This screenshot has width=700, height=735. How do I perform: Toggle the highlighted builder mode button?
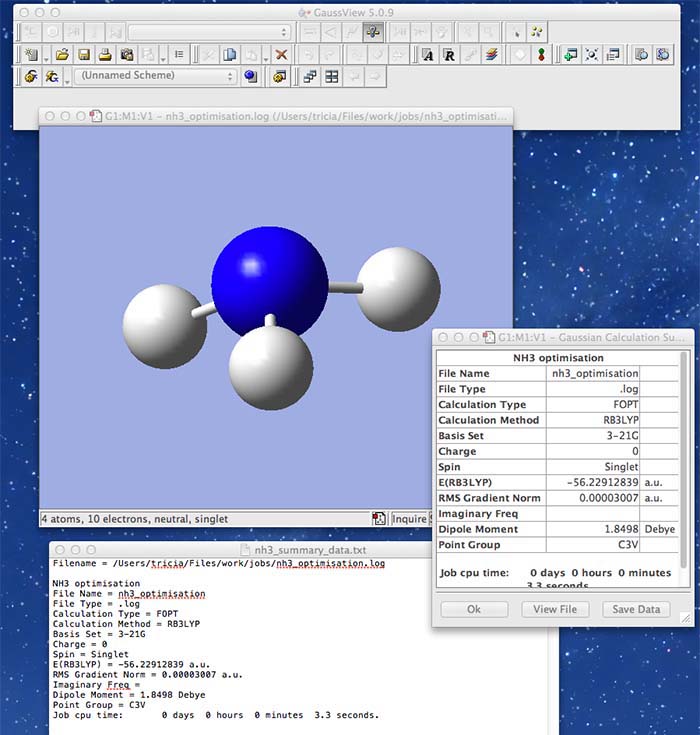(x=371, y=32)
